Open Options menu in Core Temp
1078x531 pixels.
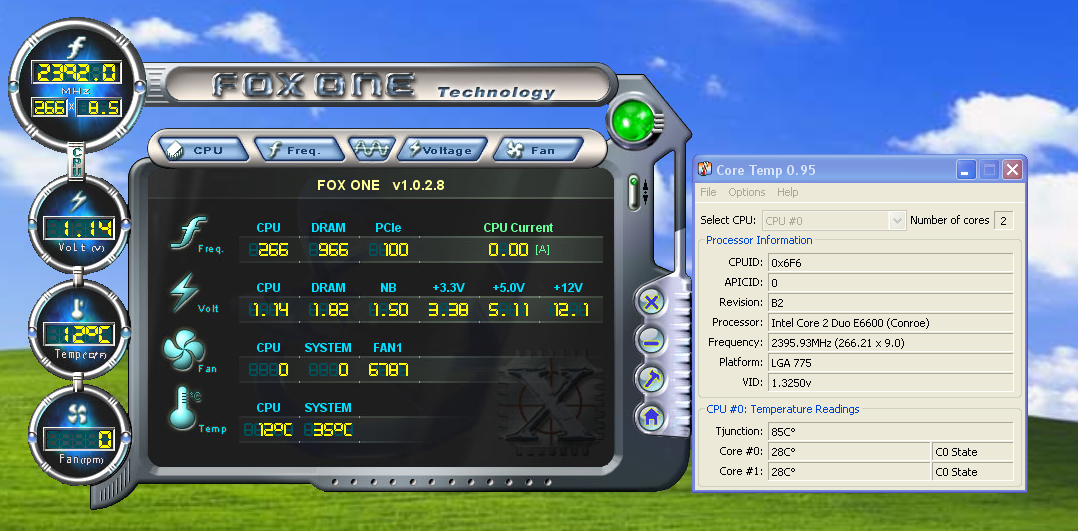(x=747, y=192)
